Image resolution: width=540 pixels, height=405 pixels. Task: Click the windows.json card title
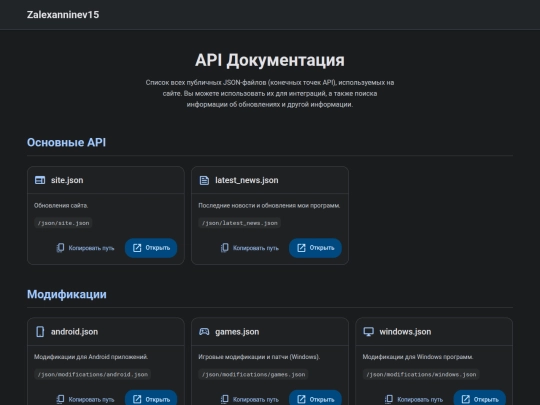pos(405,332)
